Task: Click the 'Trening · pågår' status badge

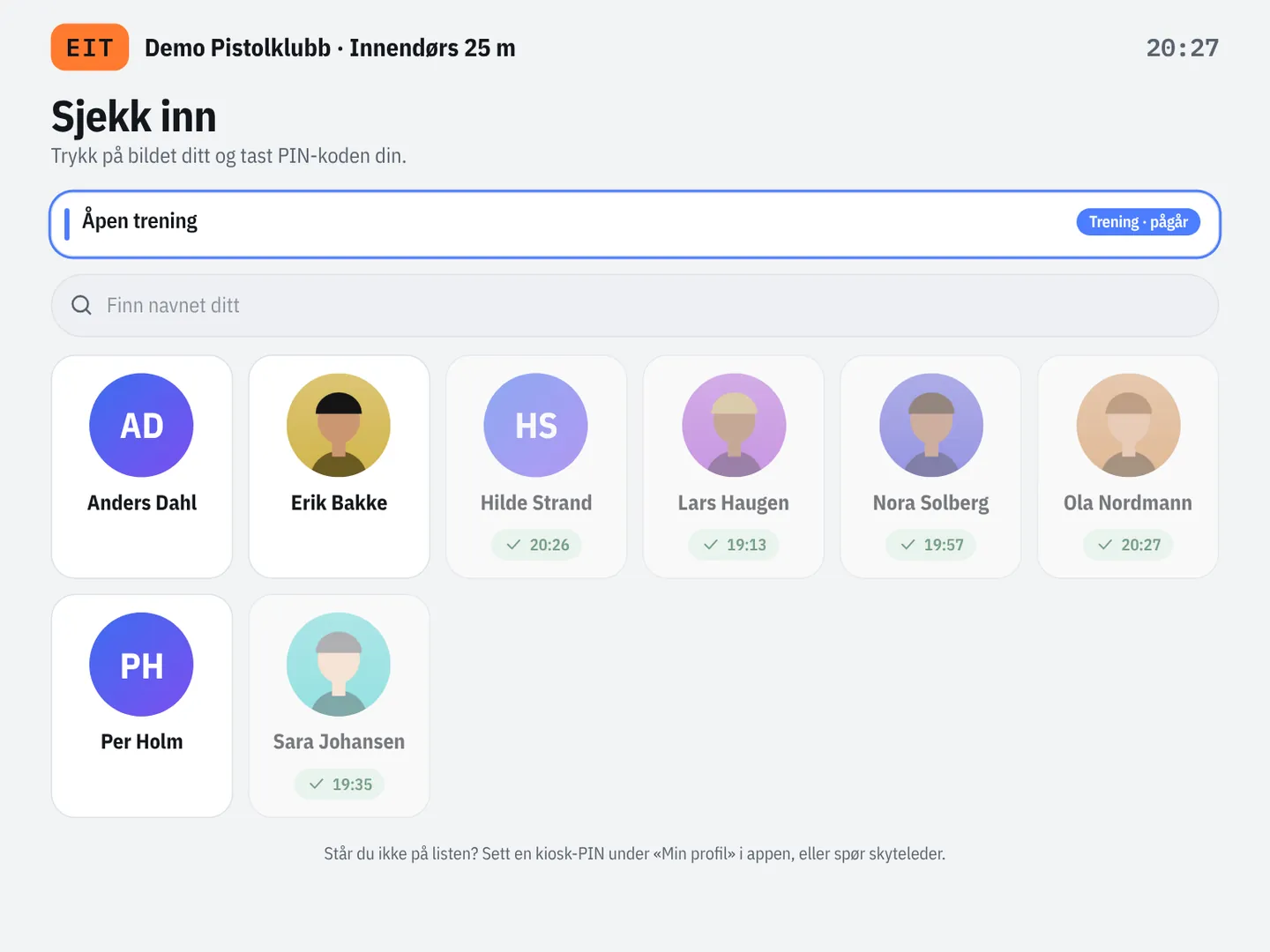Action: [1138, 222]
